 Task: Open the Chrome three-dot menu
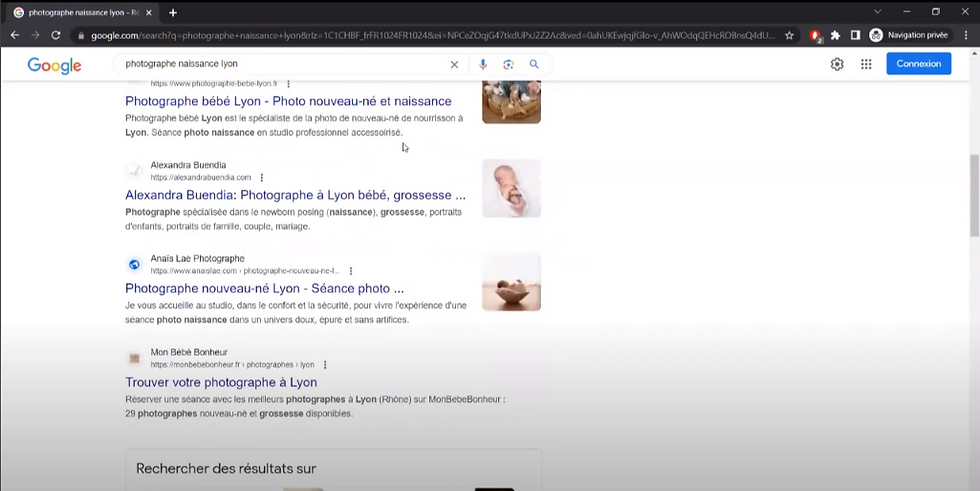966,36
